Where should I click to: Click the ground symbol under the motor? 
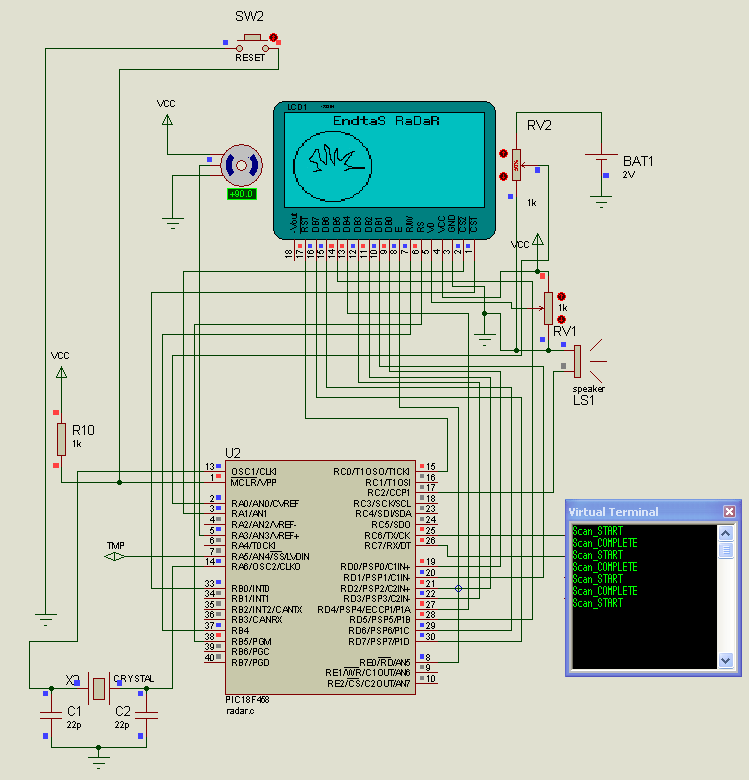[x=173, y=223]
